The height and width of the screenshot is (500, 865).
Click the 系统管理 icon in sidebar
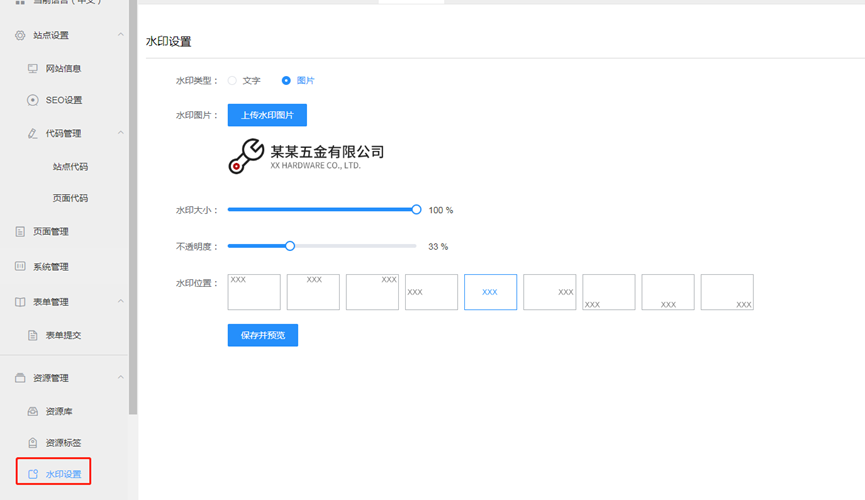point(20,267)
